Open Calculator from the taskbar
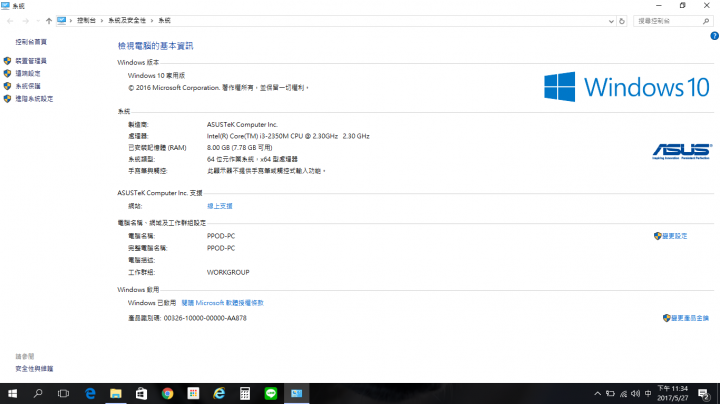Viewport: 720px width, 404px height. coord(245,393)
